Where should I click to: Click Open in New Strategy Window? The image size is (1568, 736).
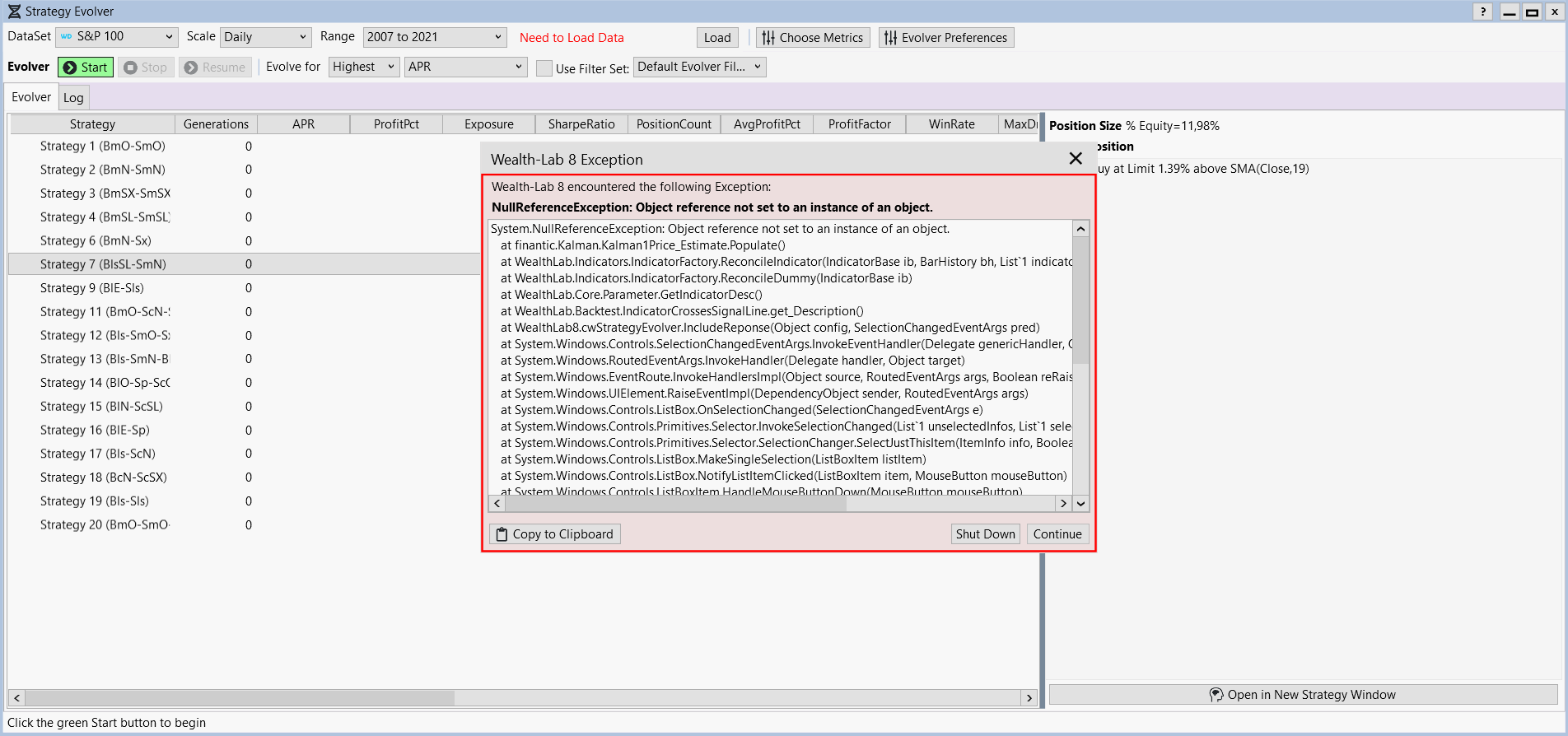(x=1302, y=695)
